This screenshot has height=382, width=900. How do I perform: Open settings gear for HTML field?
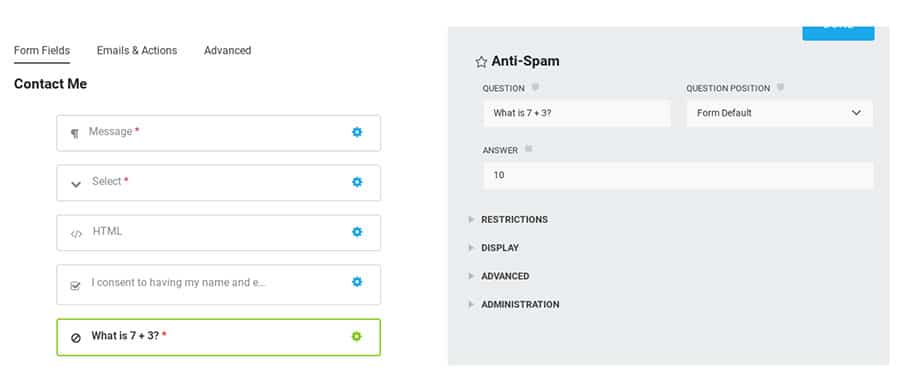pyautogui.click(x=357, y=232)
